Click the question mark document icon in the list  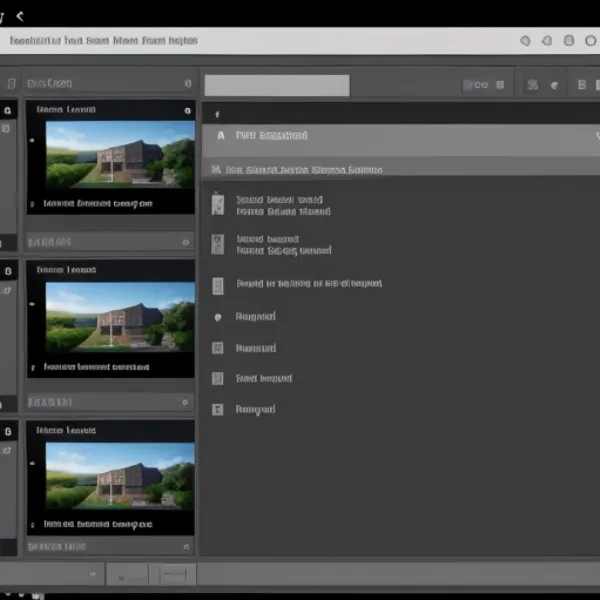(x=218, y=245)
